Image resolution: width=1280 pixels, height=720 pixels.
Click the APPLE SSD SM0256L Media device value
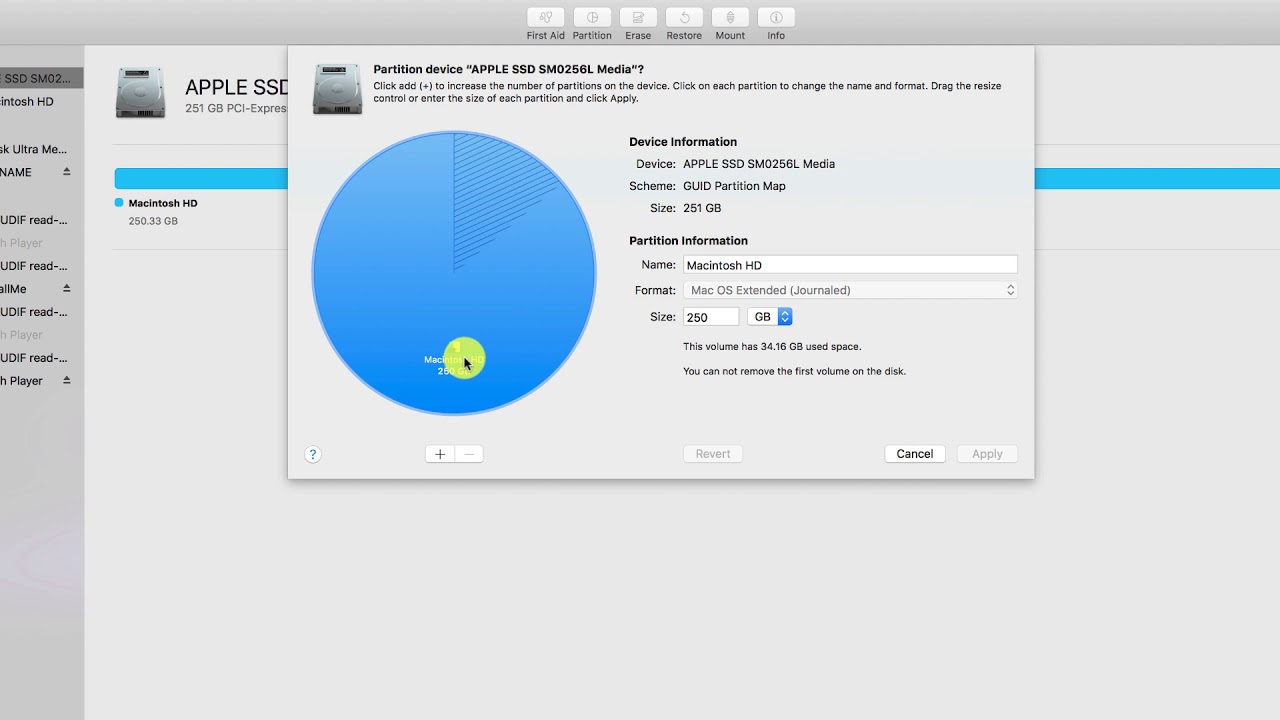[759, 164]
